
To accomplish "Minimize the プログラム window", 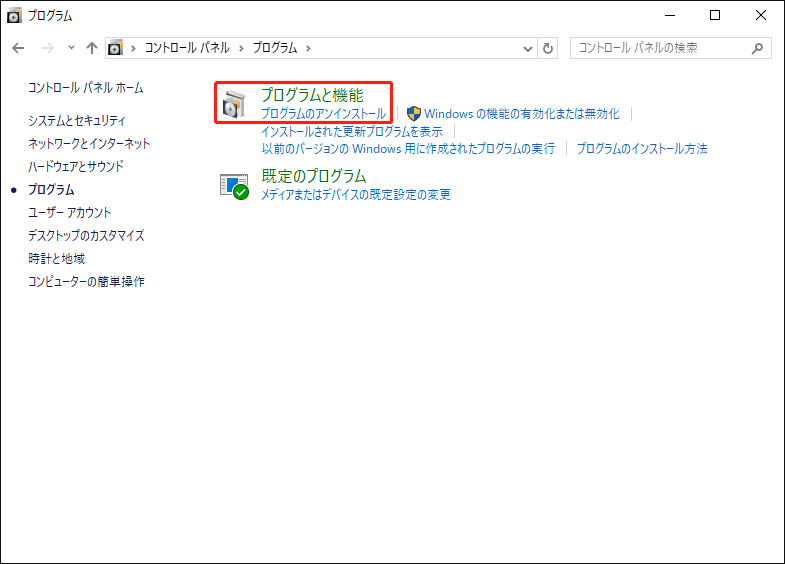I will [670, 16].
